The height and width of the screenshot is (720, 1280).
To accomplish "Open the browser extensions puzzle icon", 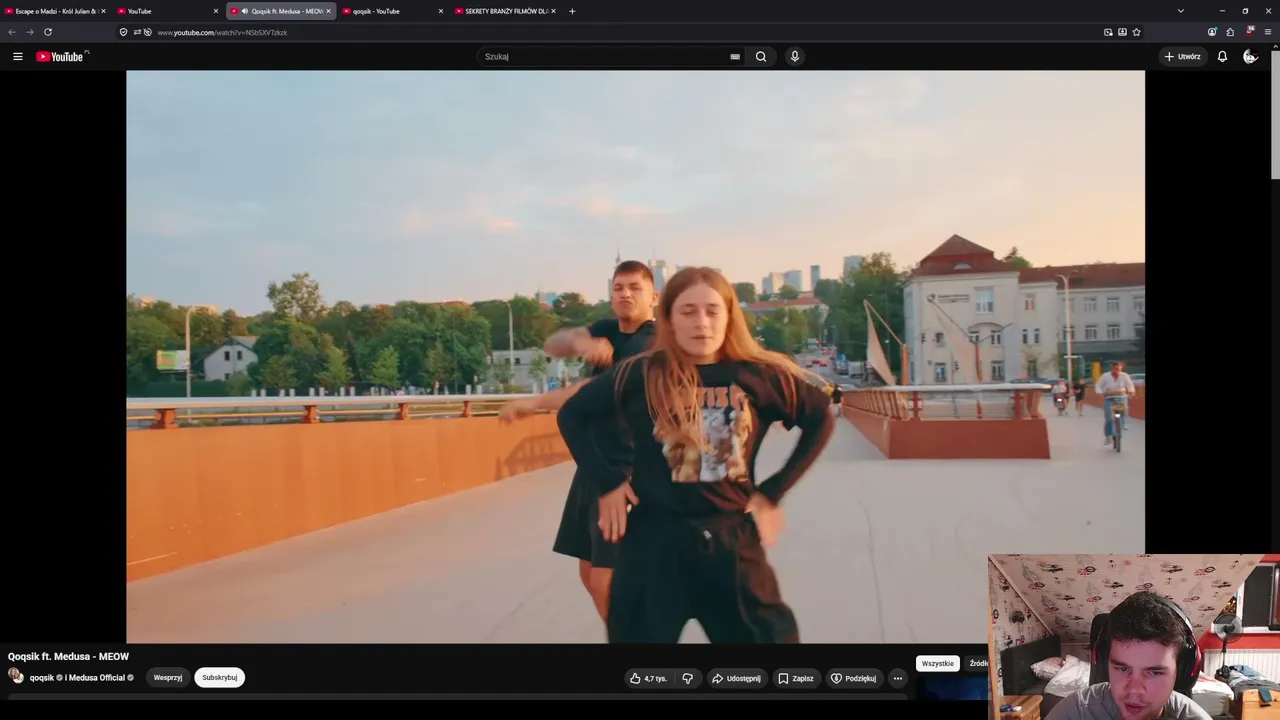I will coord(1230,32).
